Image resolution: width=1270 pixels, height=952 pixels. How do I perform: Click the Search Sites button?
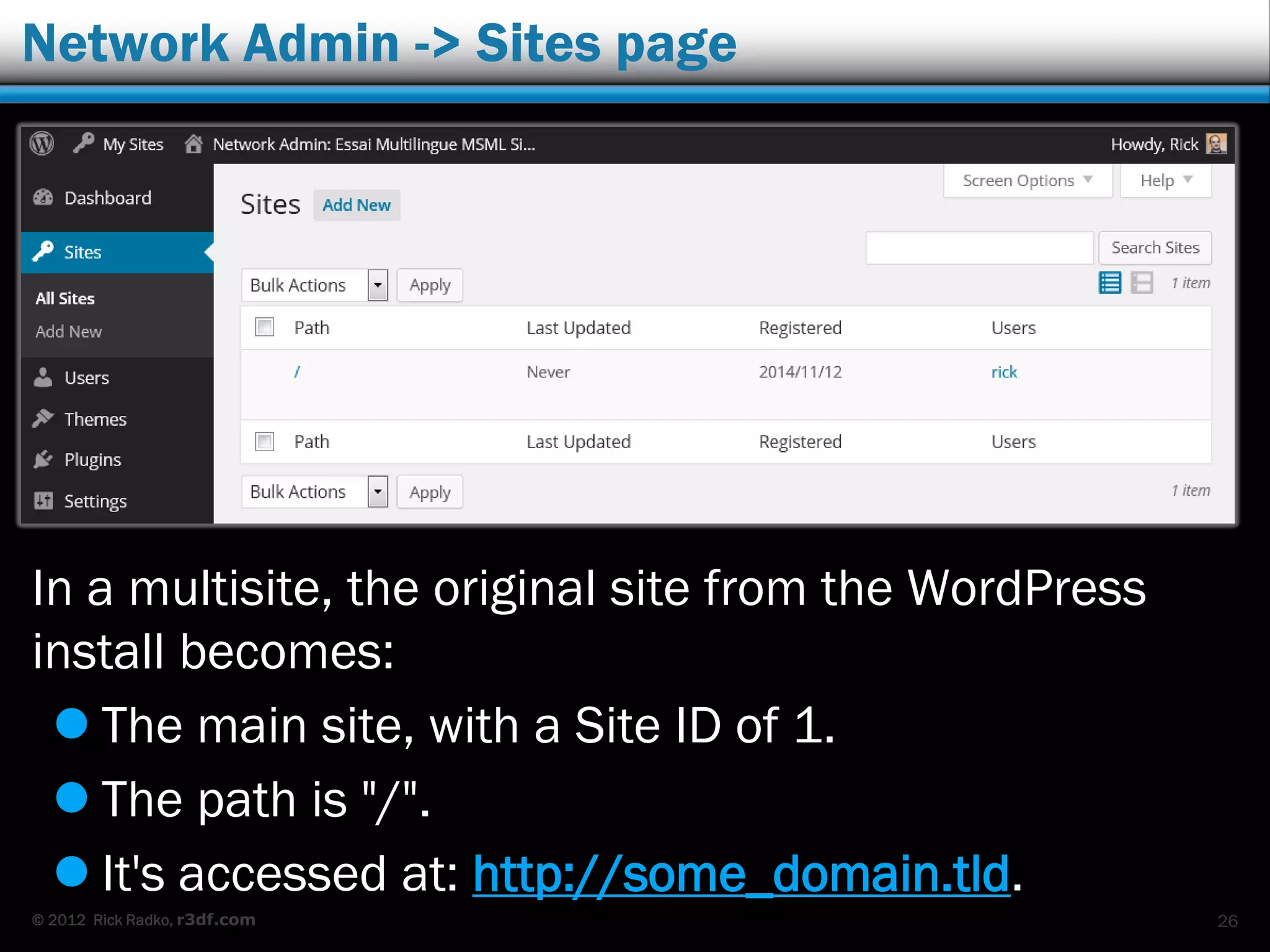pos(1155,248)
